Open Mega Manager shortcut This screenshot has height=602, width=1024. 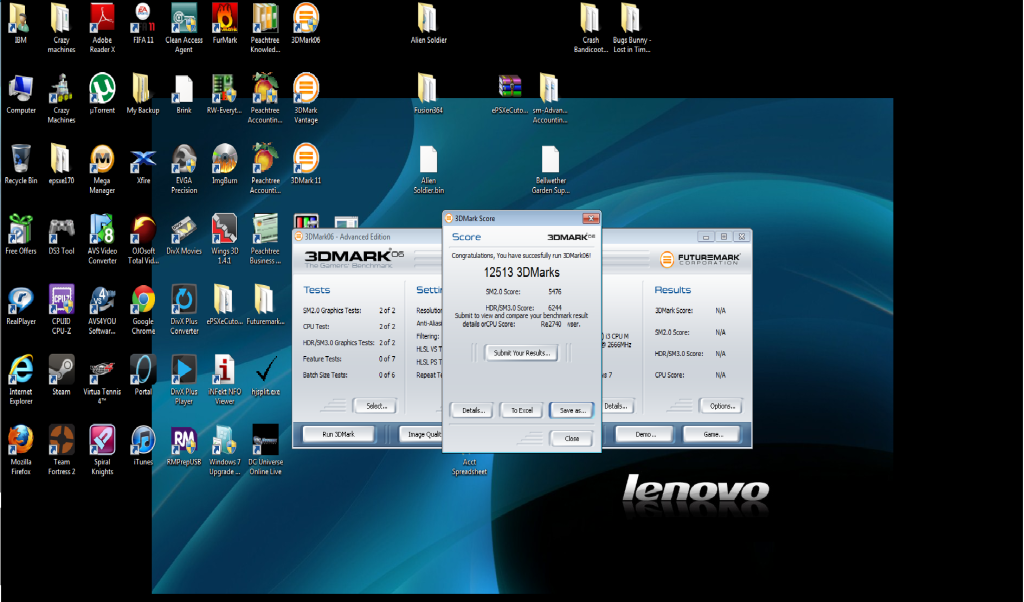pos(102,168)
